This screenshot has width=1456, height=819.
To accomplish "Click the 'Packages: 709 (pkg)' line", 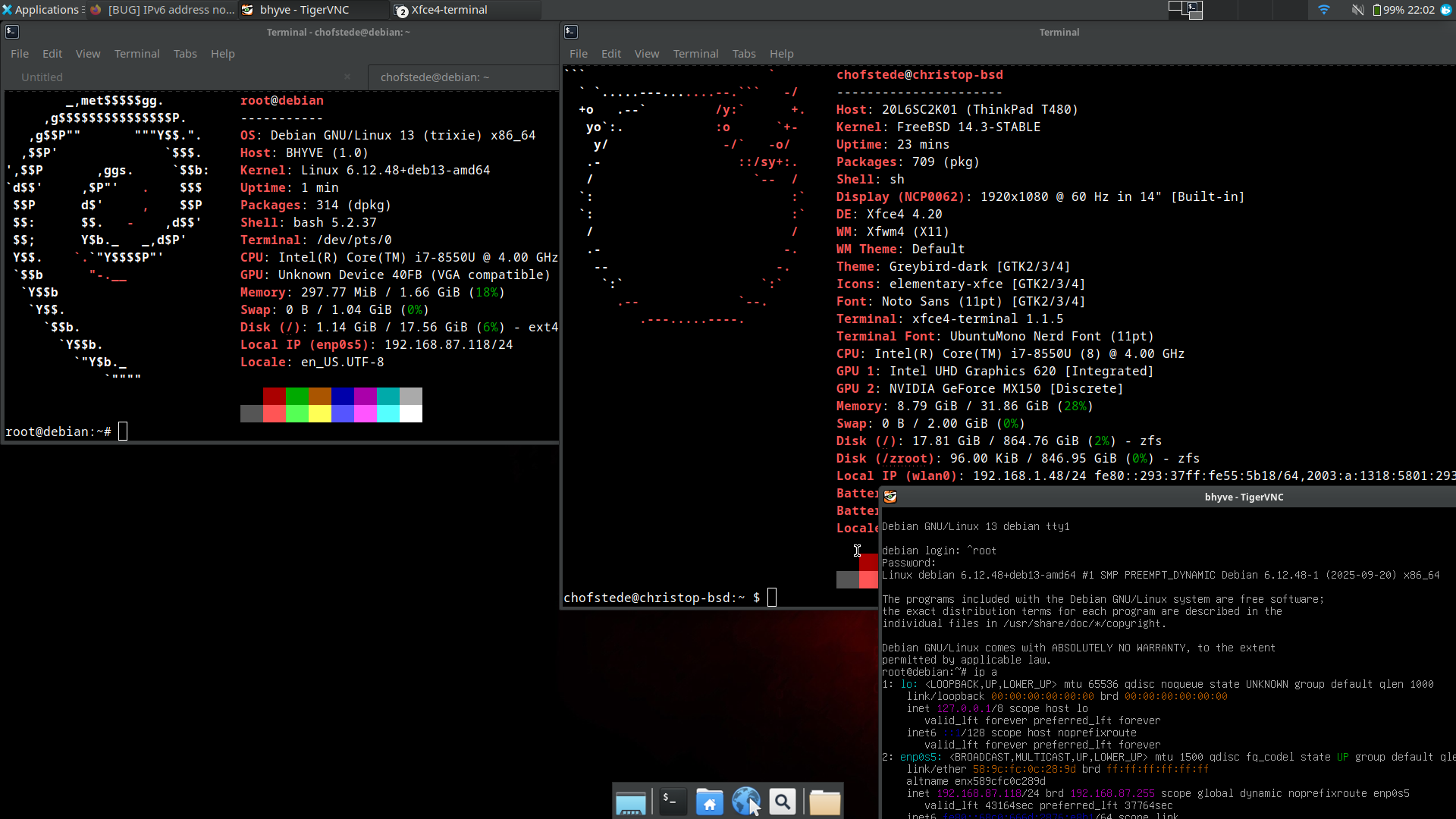I will pos(908,162).
